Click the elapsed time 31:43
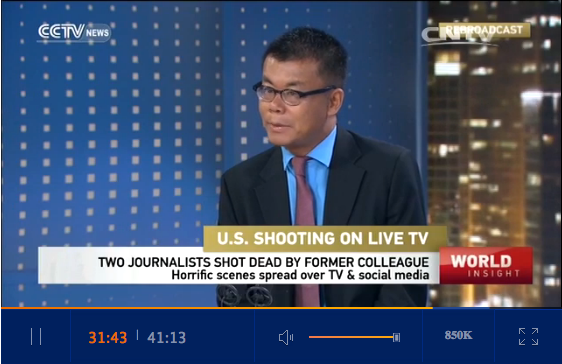This screenshot has height=364, width=562. coord(108,337)
